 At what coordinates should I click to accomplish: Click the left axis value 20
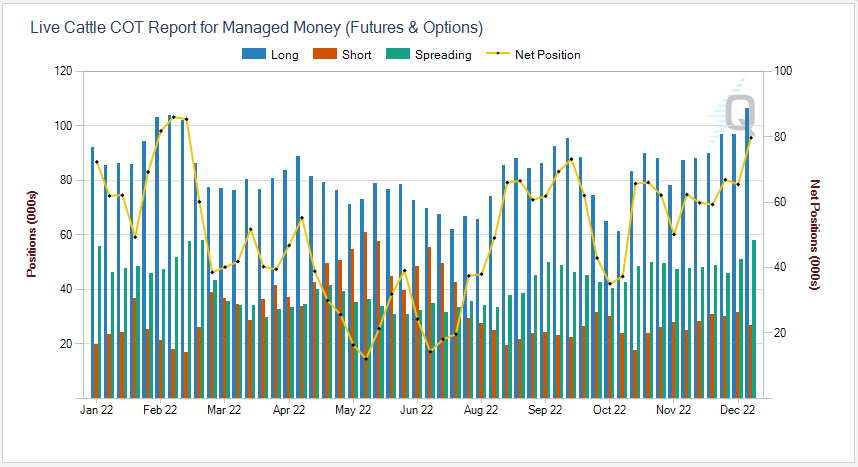tap(66, 344)
